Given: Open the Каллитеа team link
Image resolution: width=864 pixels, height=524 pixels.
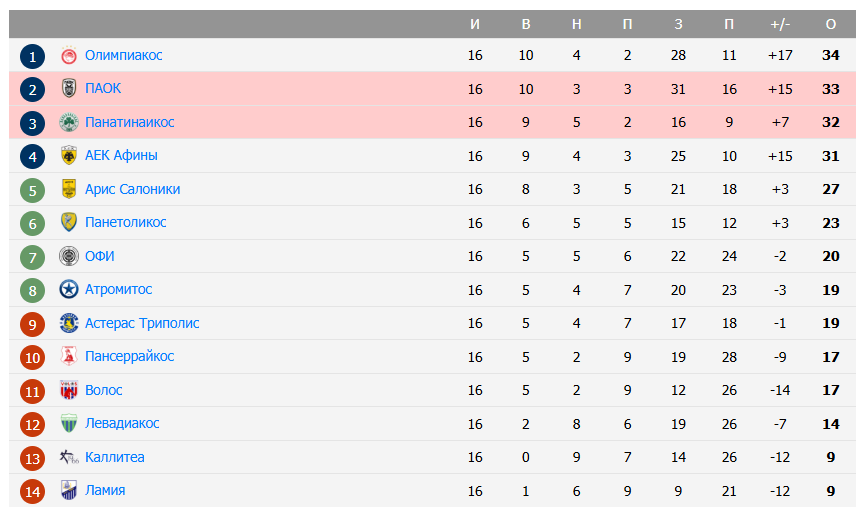Looking at the screenshot, I should coord(114,457).
